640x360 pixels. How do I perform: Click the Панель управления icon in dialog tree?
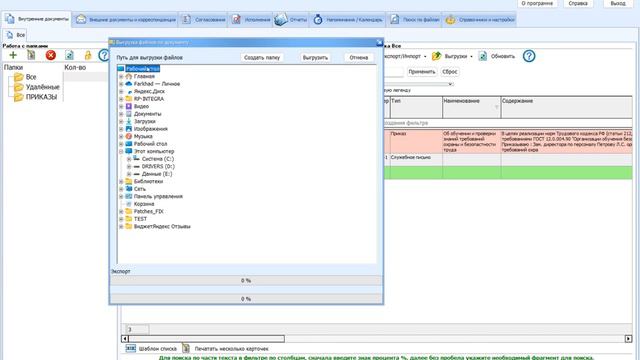click(x=129, y=196)
